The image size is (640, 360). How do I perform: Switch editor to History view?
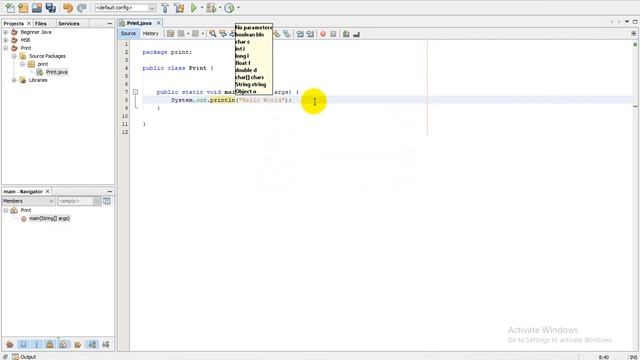[150, 34]
